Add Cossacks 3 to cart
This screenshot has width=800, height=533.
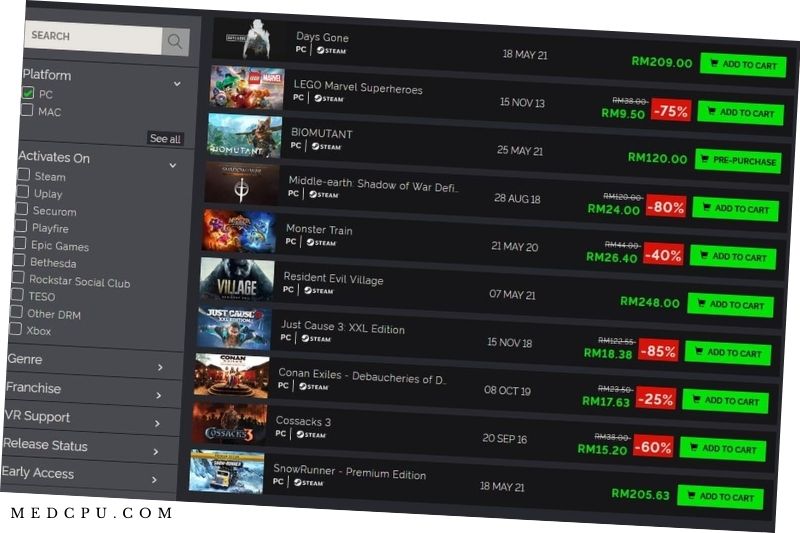723,449
